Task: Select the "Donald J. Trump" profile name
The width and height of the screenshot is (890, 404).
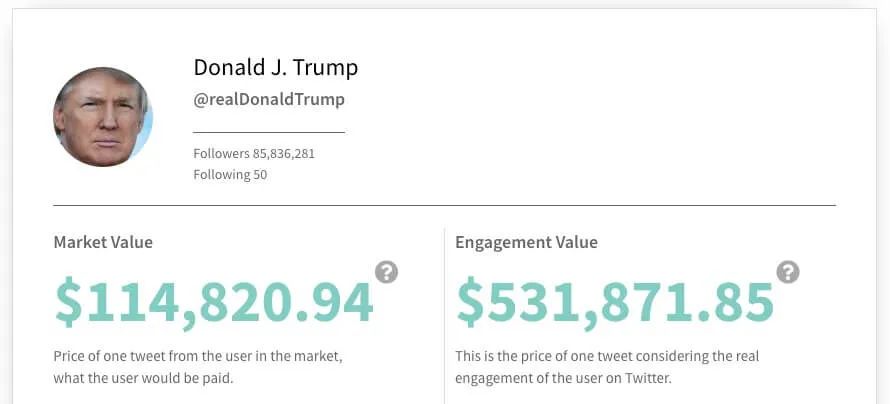Action: click(x=275, y=68)
